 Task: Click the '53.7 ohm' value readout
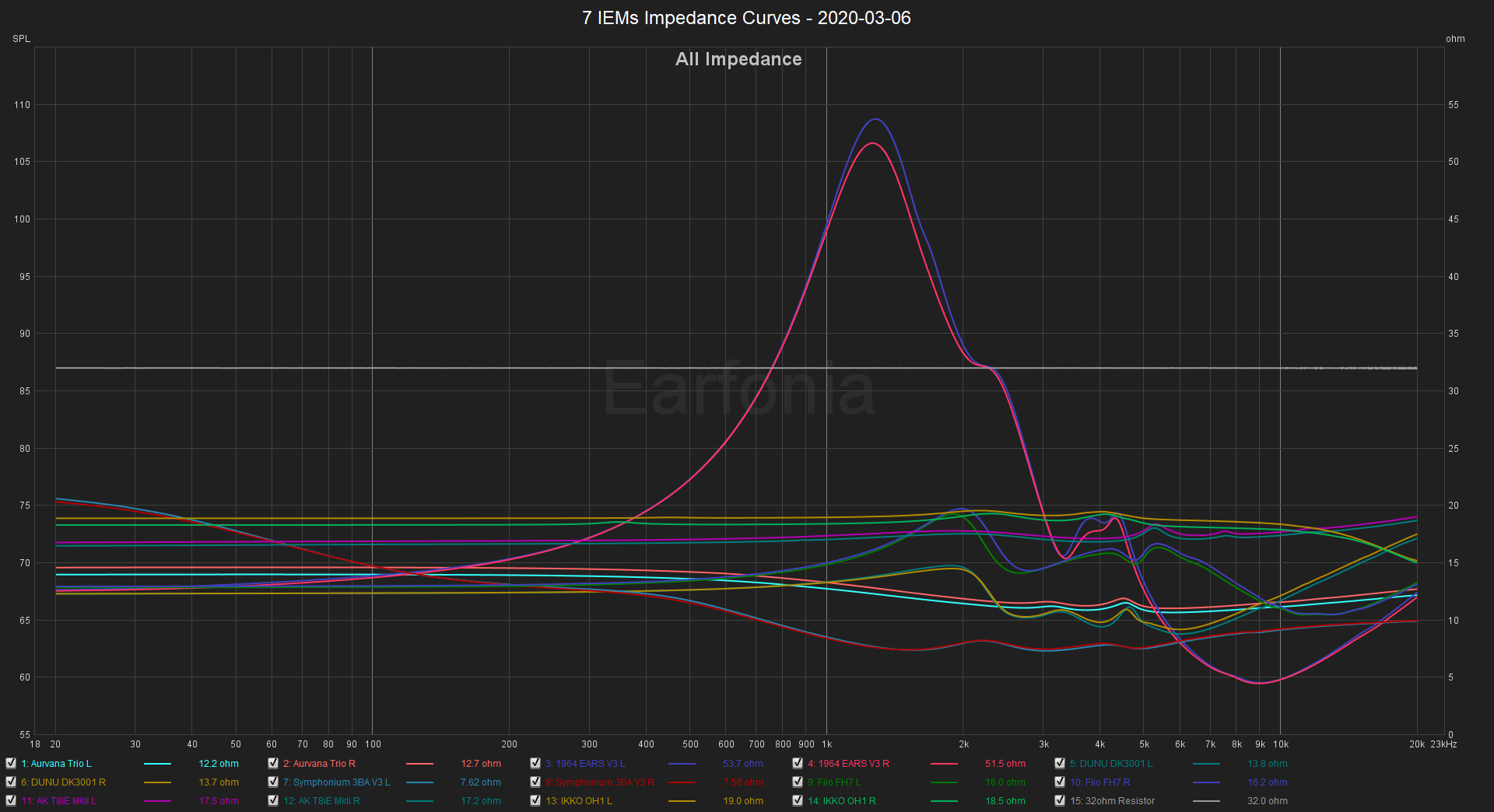[x=743, y=764]
